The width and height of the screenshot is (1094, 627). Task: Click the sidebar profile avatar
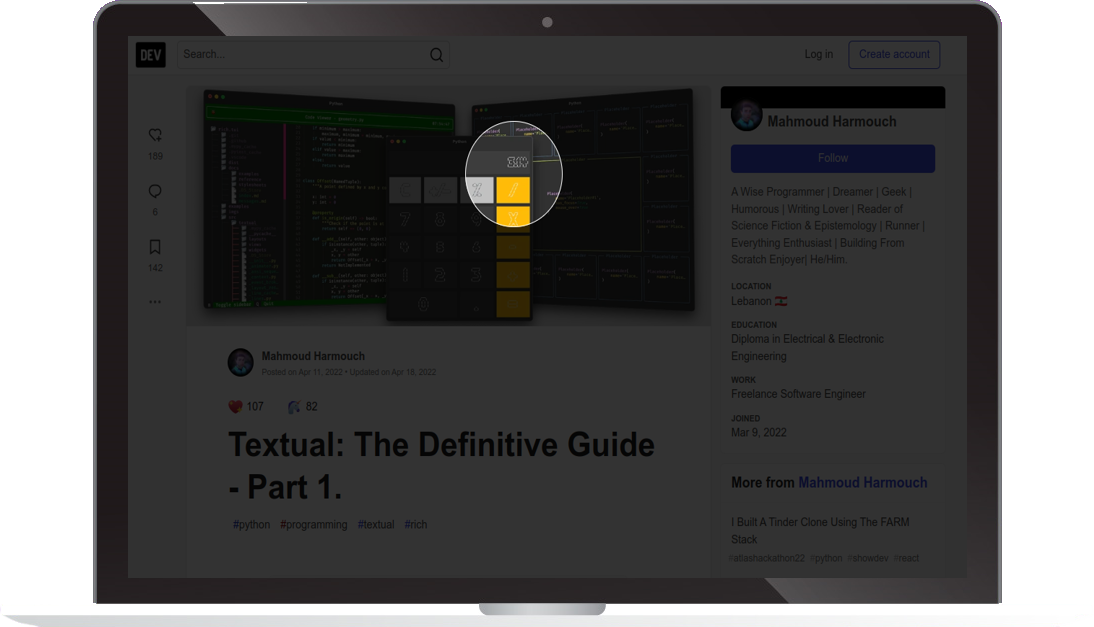[x=746, y=115]
